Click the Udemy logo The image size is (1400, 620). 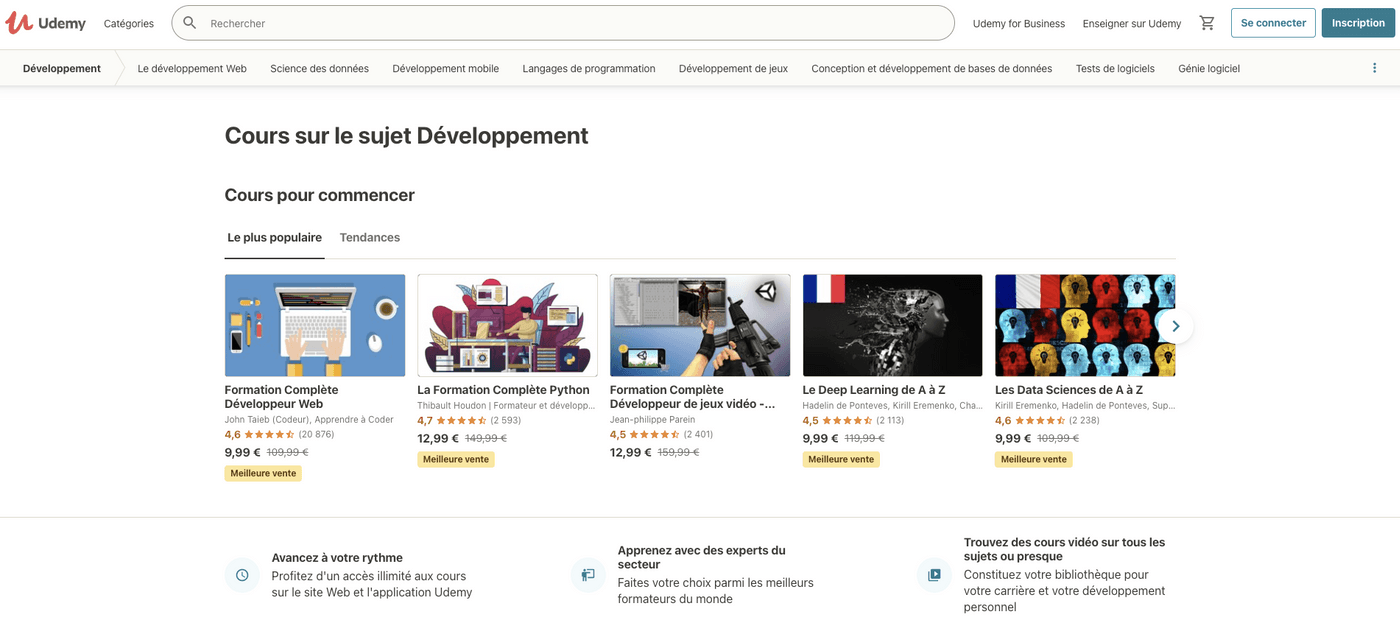[46, 23]
